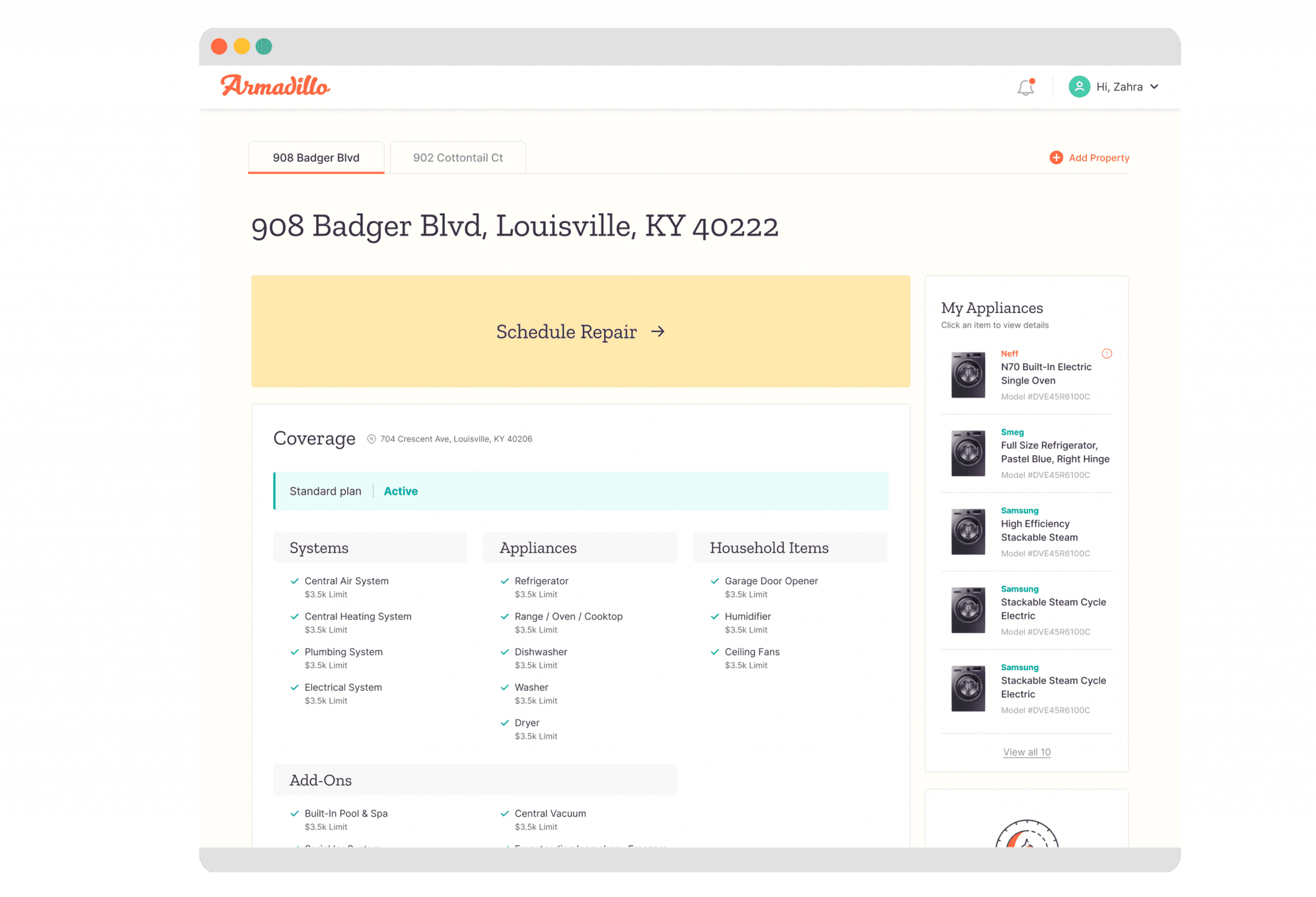Click High Efficiency Stackable Steam item

[x=1039, y=530]
